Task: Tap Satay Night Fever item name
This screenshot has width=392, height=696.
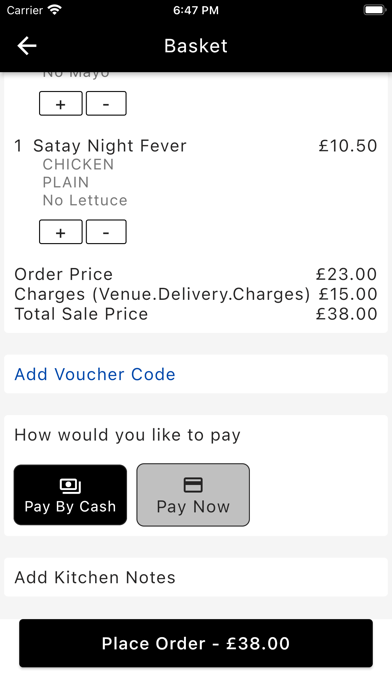Action: coord(110,146)
